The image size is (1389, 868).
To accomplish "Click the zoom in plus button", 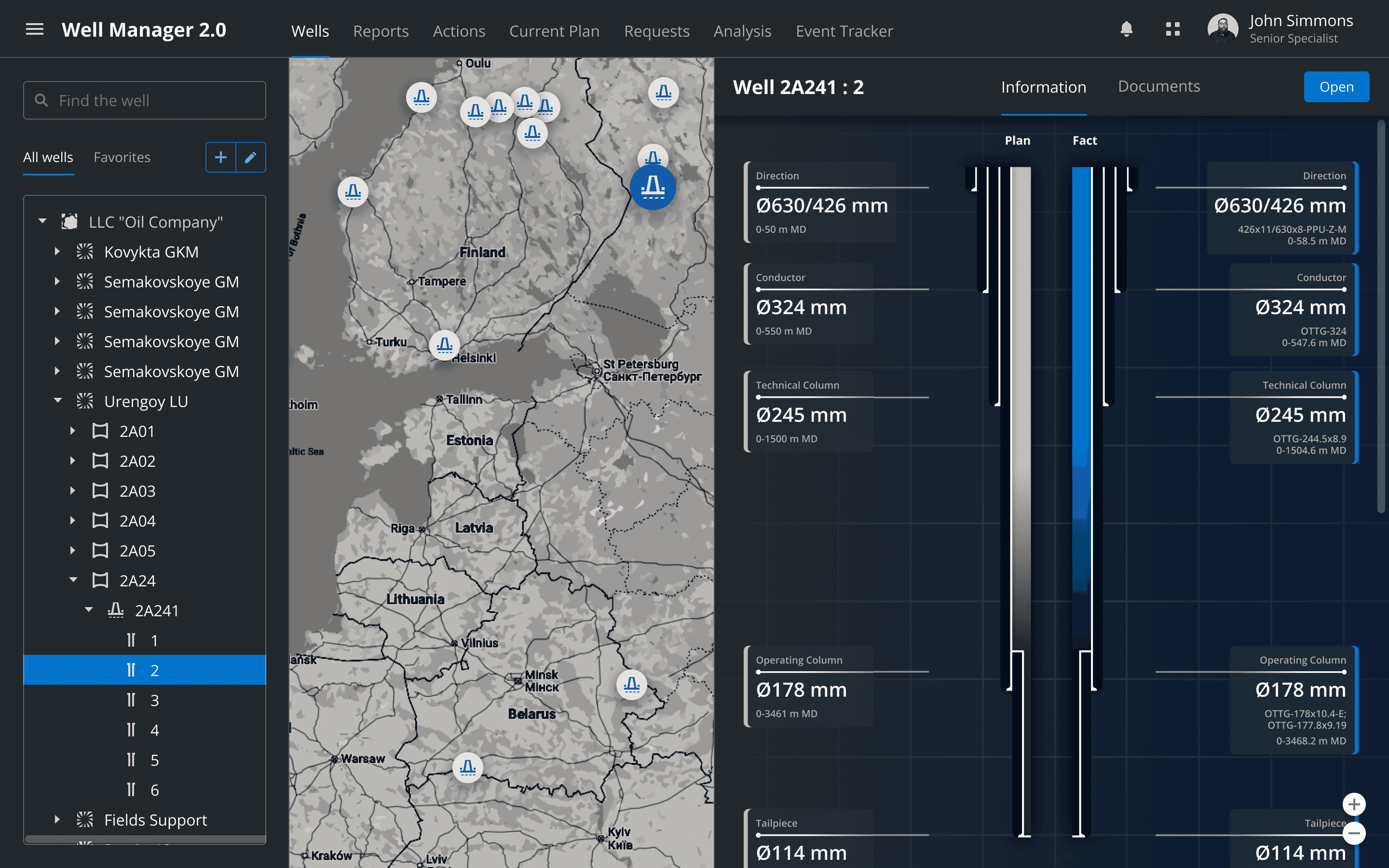I will (1354, 804).
